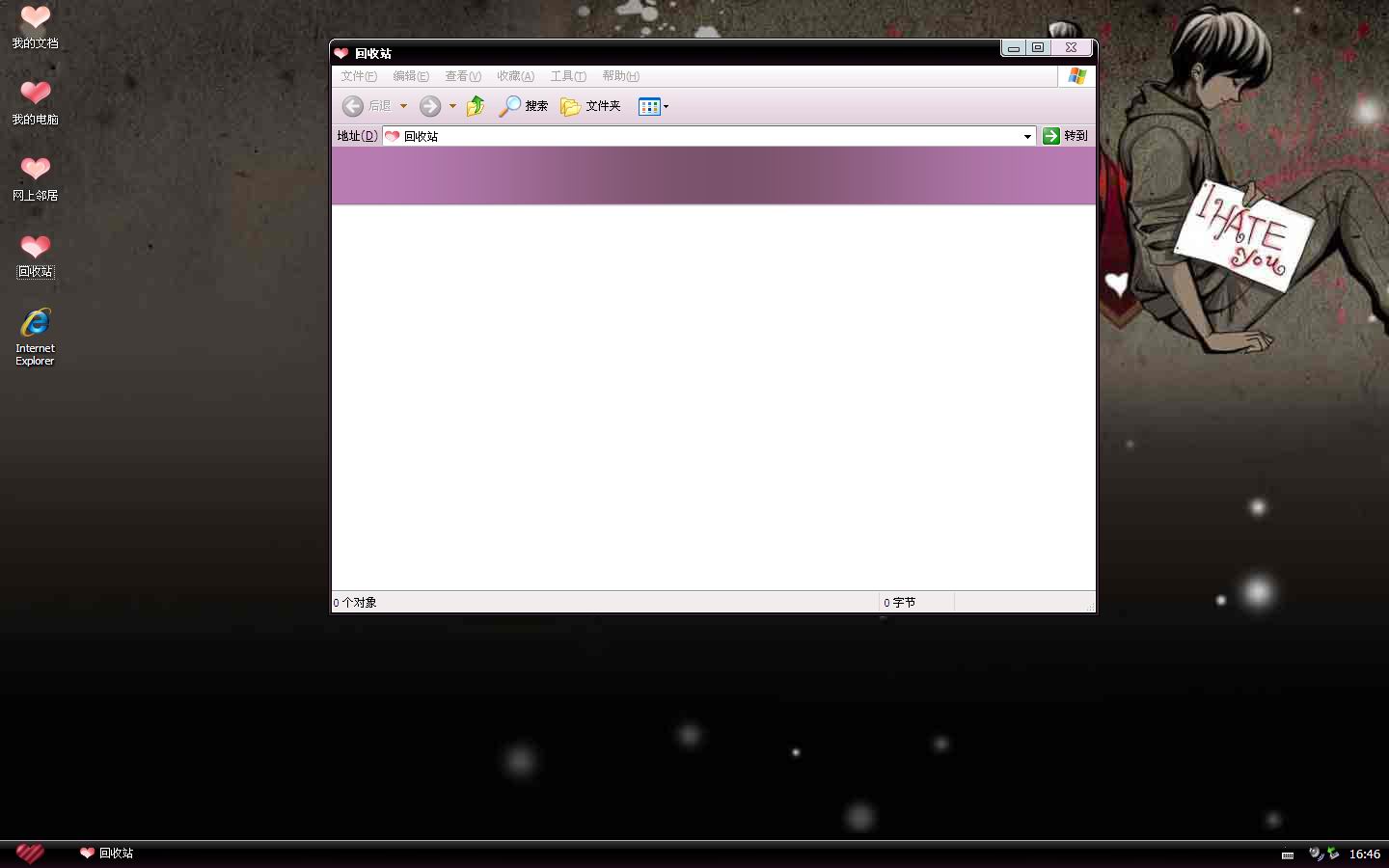
Task: Click the '0 个对象' status bar text
Action: point(355,603)
